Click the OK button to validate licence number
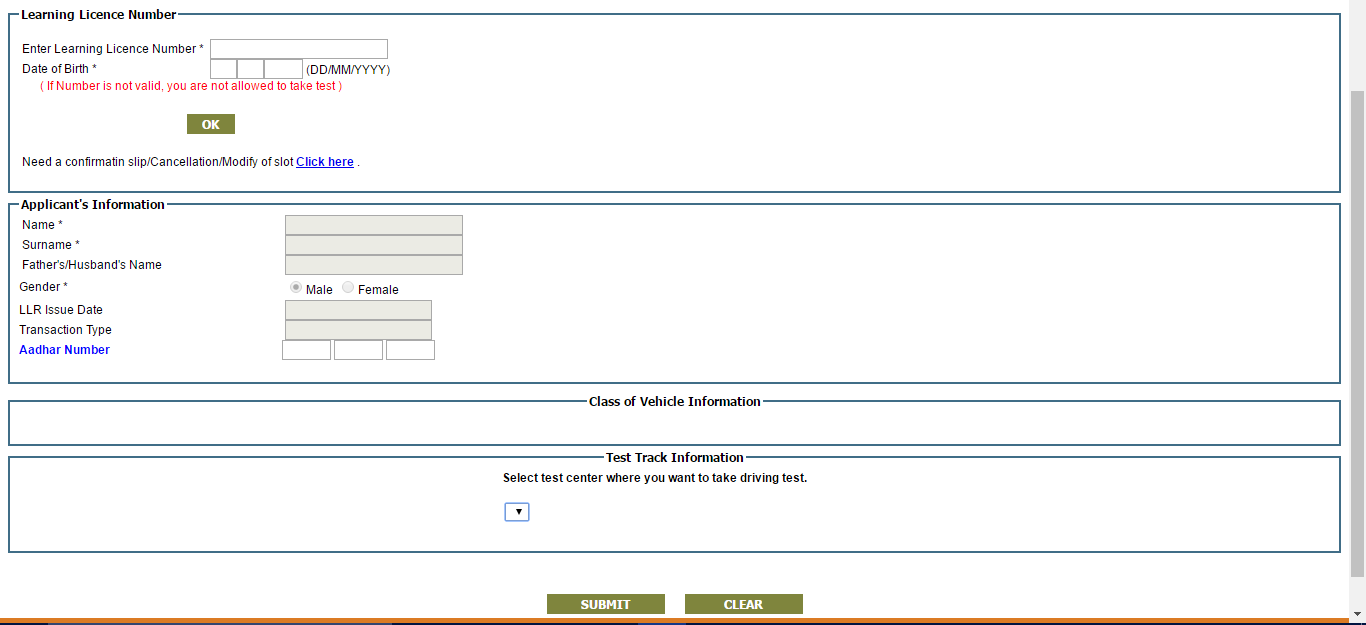Screen dimensions: 1366x625 pos(210,123)
